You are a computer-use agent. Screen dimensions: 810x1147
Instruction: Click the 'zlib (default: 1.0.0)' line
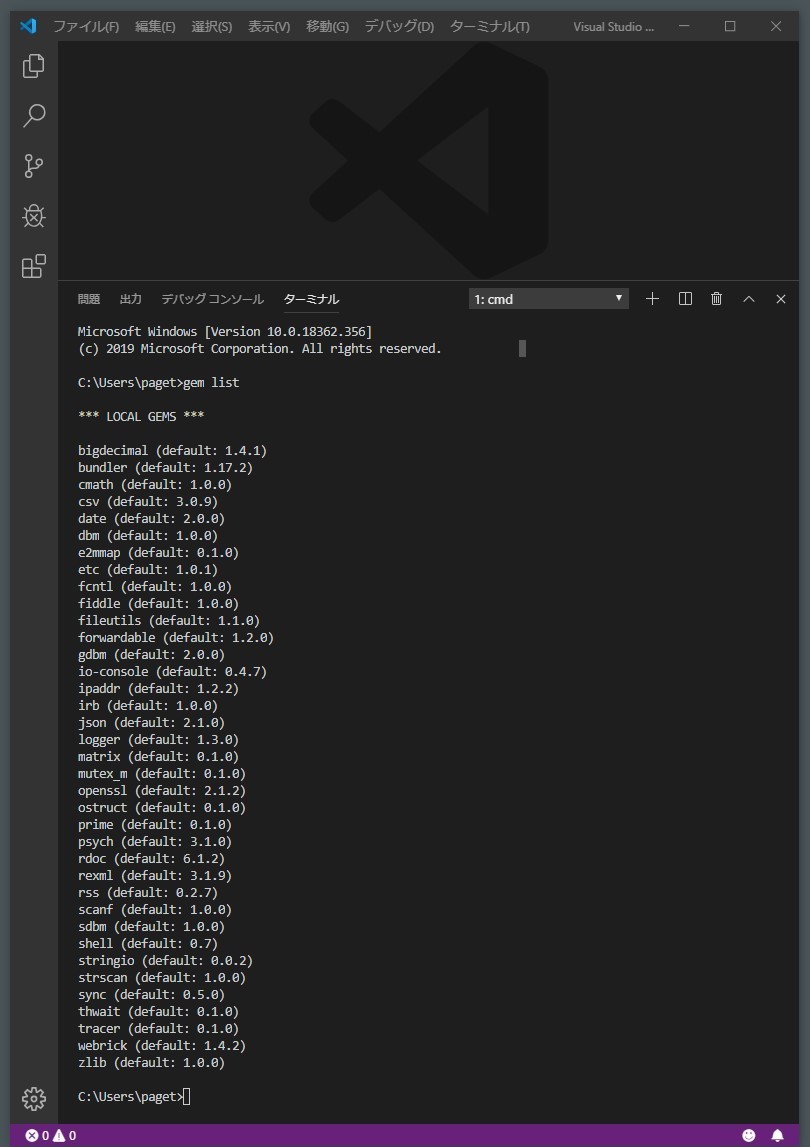[x=151, y=1062]
